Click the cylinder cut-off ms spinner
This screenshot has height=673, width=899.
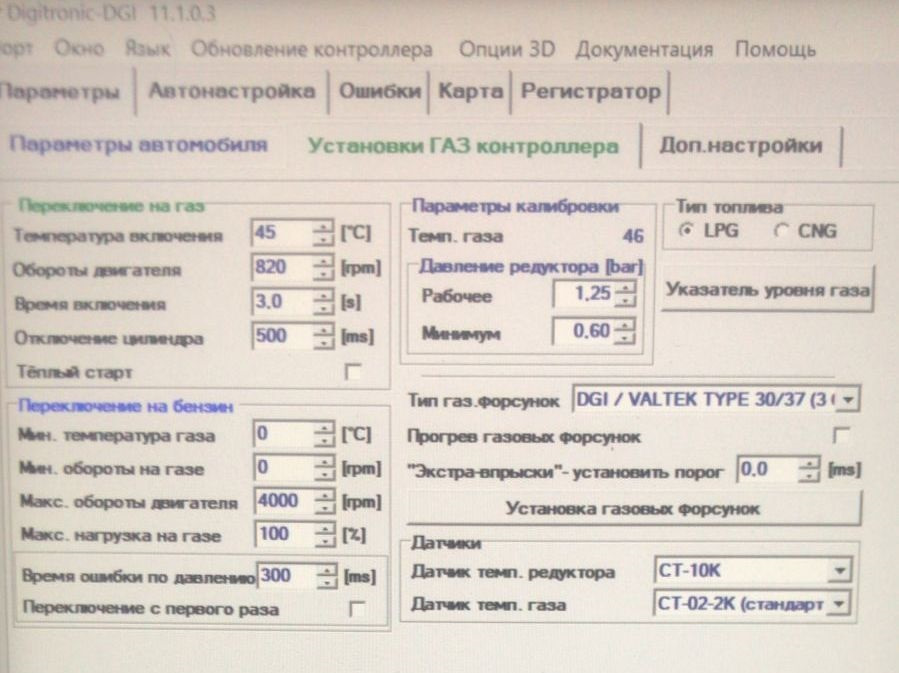tap(323, 337)
